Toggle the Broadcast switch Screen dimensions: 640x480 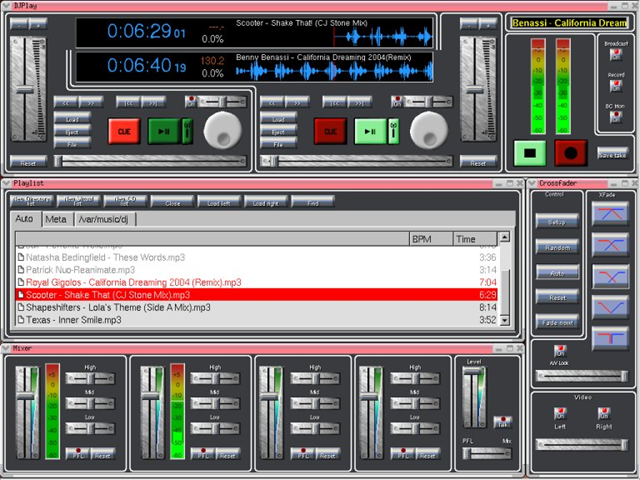pyautogui.click(x=616, y=55)
